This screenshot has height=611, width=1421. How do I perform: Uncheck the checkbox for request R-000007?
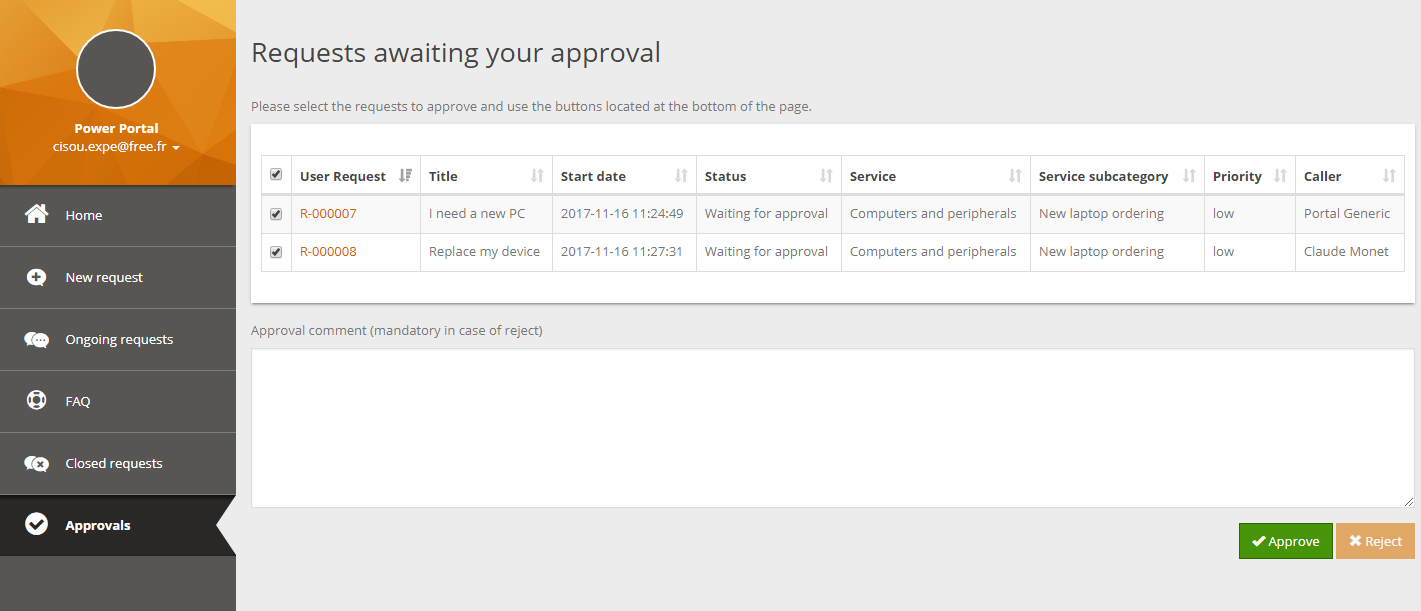tap(276, 214)
